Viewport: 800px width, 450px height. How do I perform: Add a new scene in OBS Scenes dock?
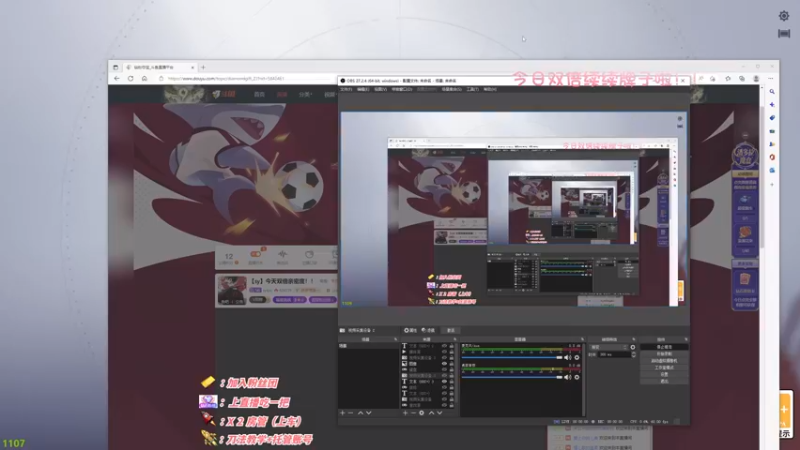342,413
